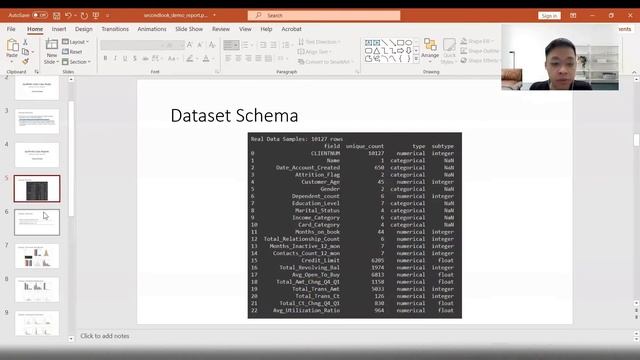Save the presentation with the disk icon
Screen dimensions: 640x360
coord(57,16)
